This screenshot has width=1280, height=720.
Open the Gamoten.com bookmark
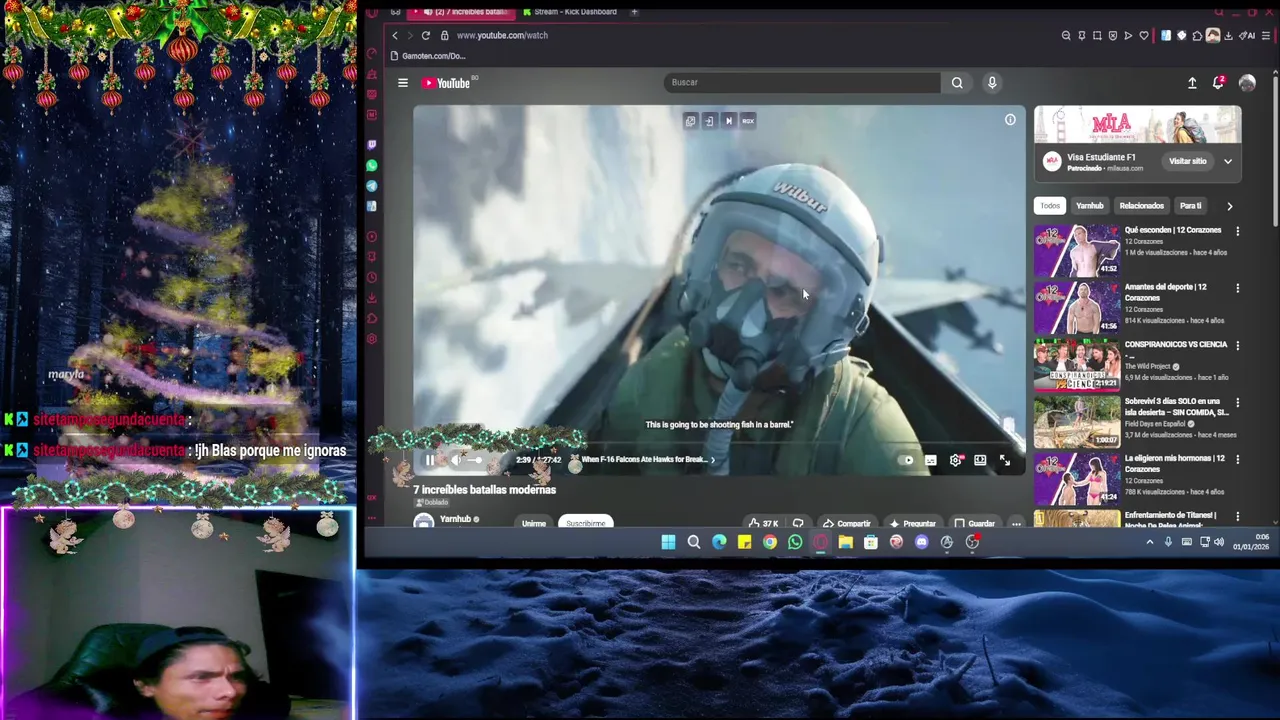point(428,56)
